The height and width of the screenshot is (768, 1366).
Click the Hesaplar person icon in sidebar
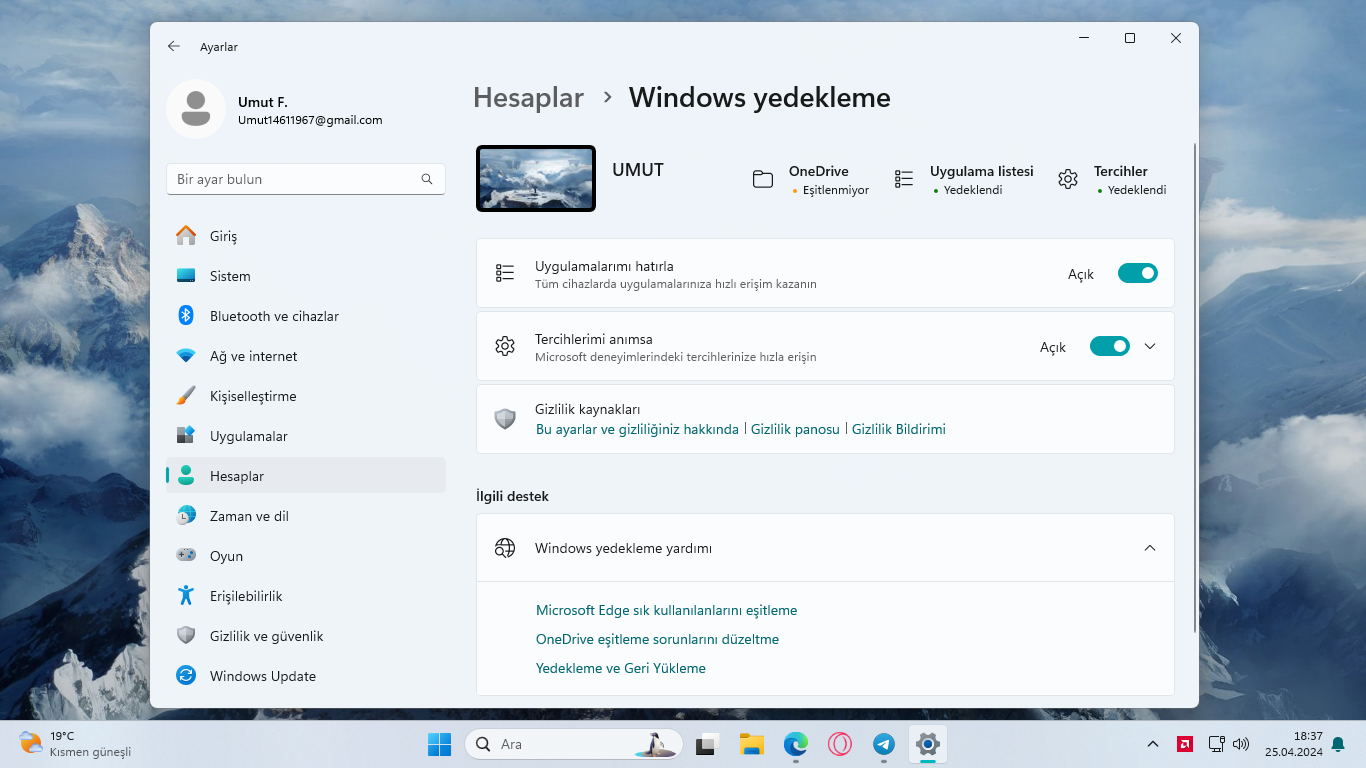[186, 476]
